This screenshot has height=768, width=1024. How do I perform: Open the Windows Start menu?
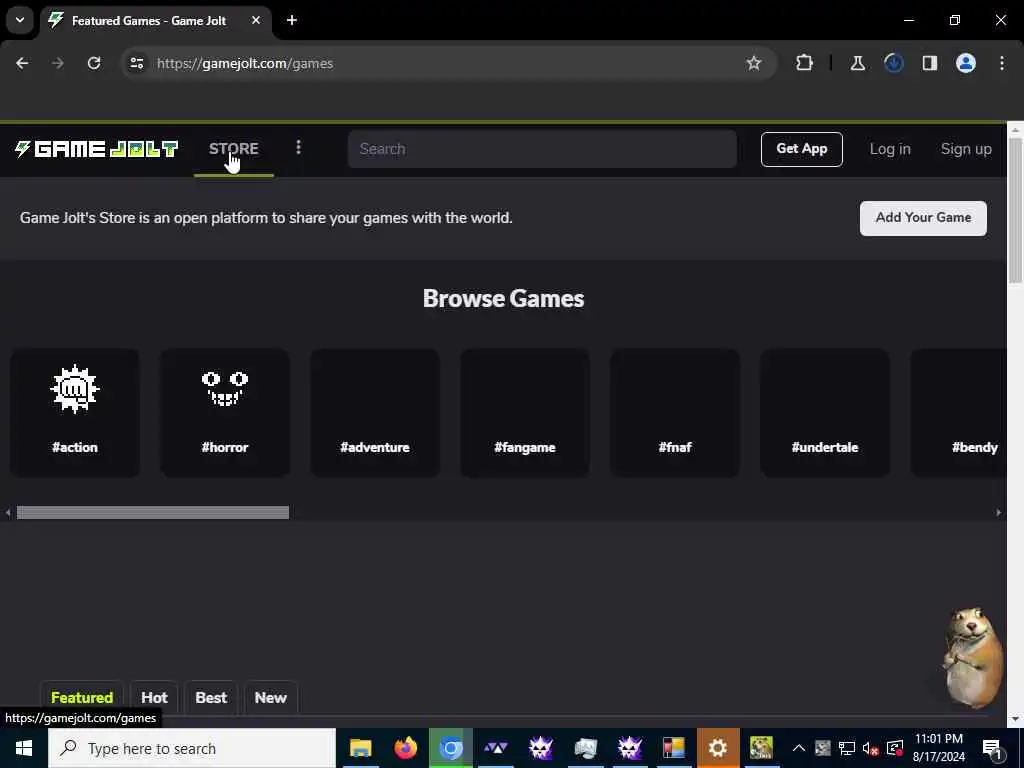click(x=24, y=748)
